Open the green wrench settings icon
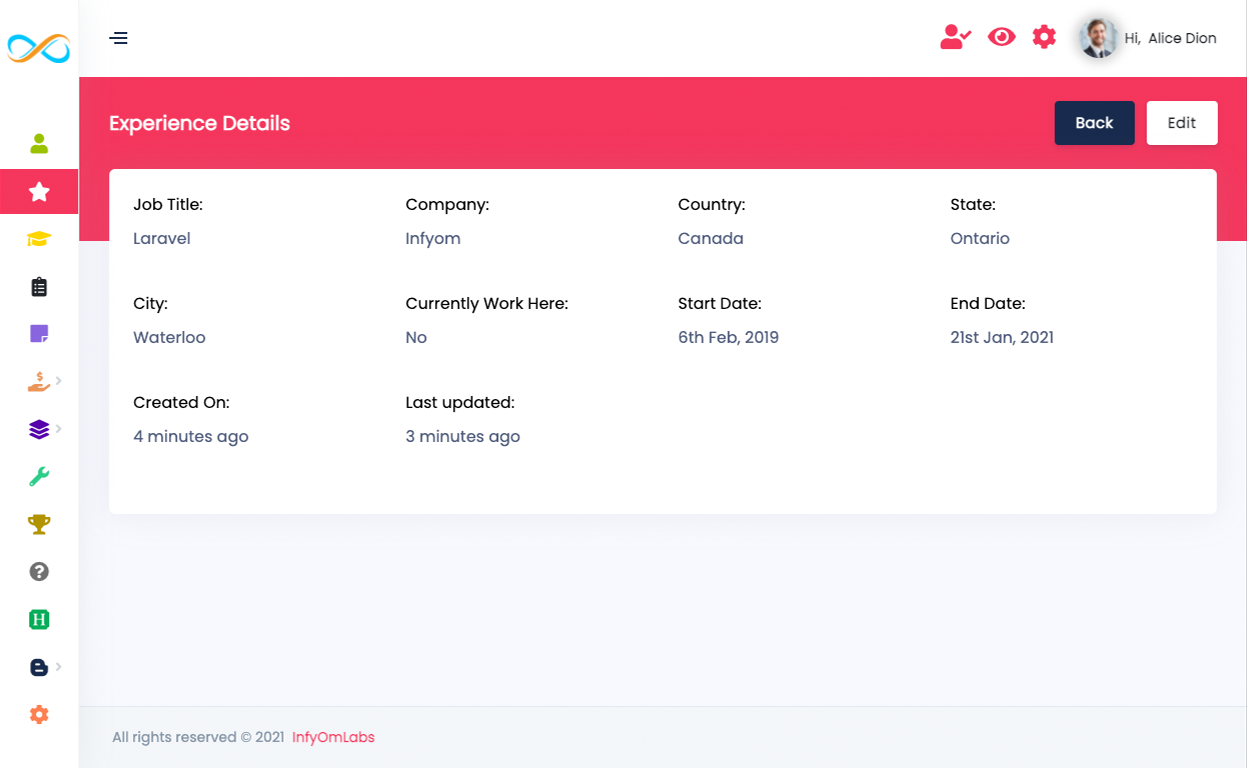 coord(39,476)
